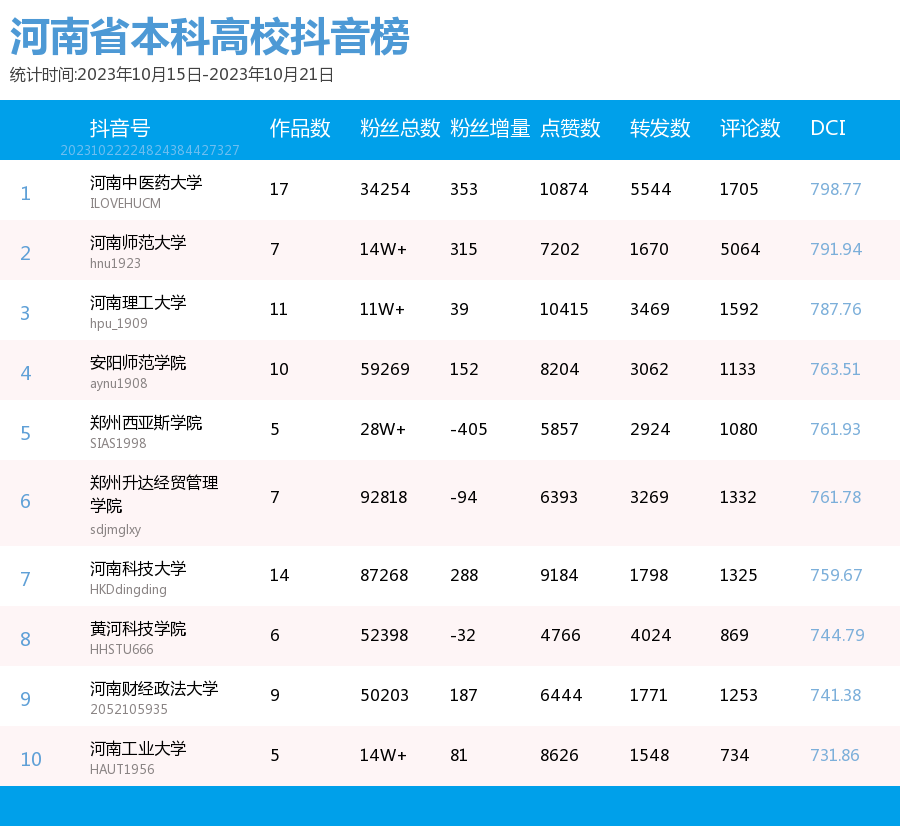Click follower total 87268

point(384,575)
